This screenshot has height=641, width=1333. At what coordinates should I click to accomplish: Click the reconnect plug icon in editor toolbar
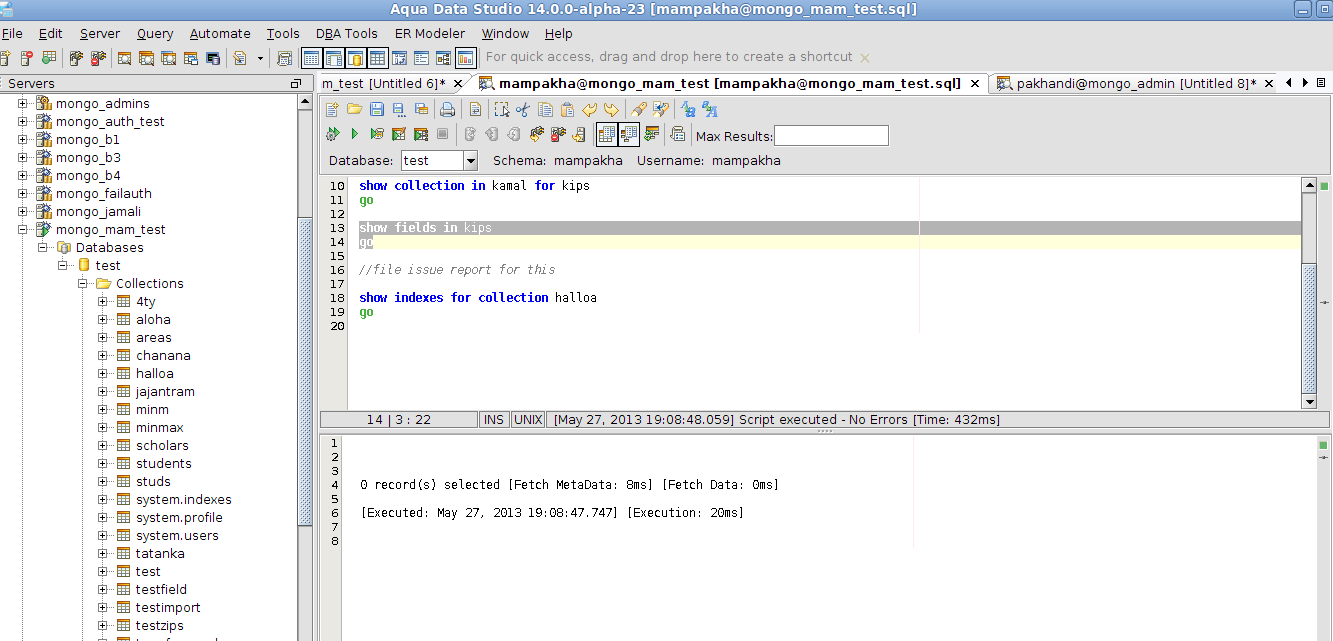536,134
